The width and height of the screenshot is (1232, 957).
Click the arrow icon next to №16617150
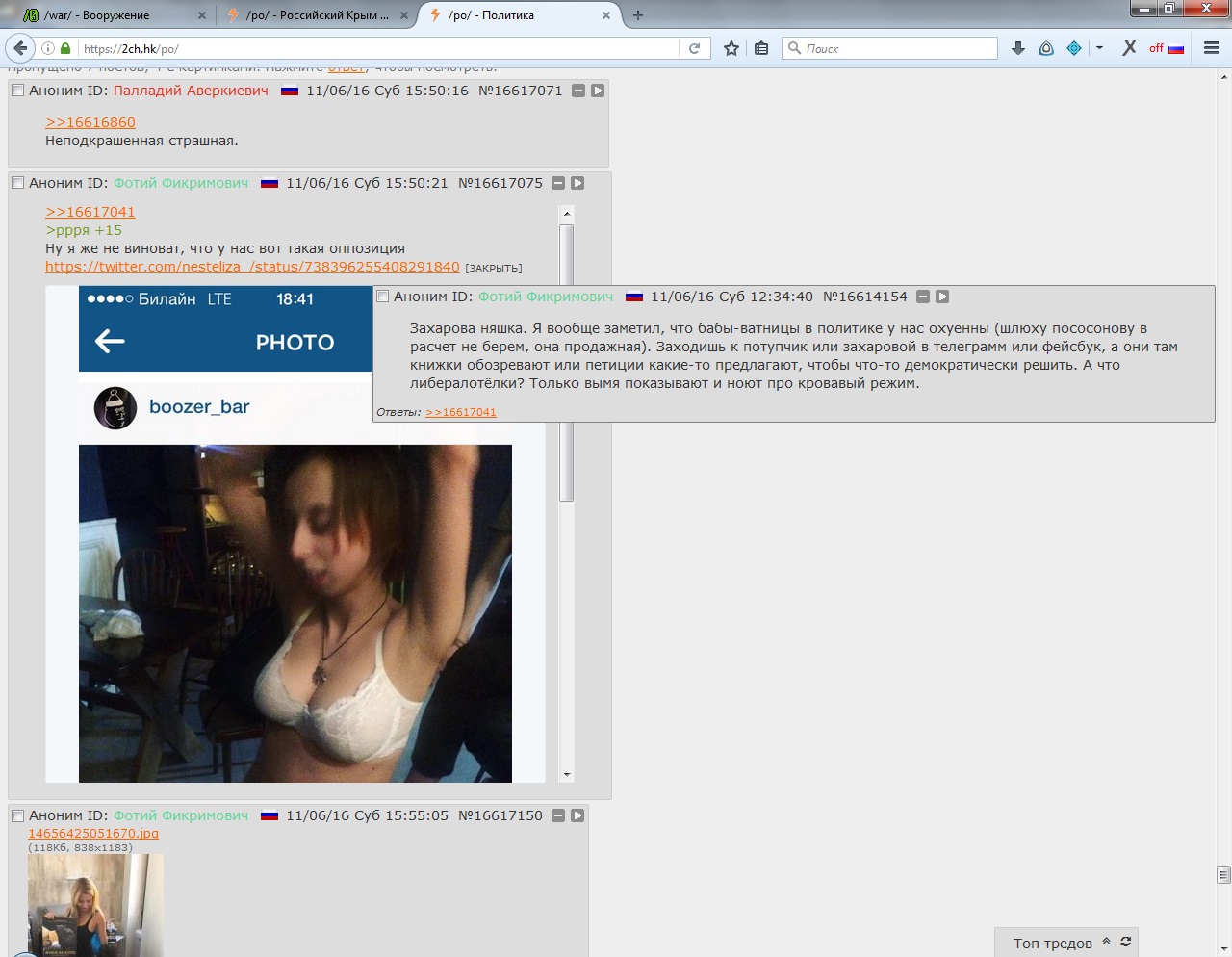pos(577,815)
